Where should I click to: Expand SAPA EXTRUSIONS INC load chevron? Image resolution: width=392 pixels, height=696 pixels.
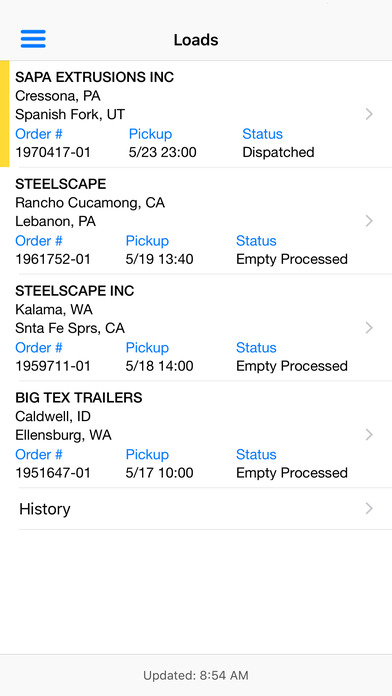pyautogui.click(x=369, y=114)
